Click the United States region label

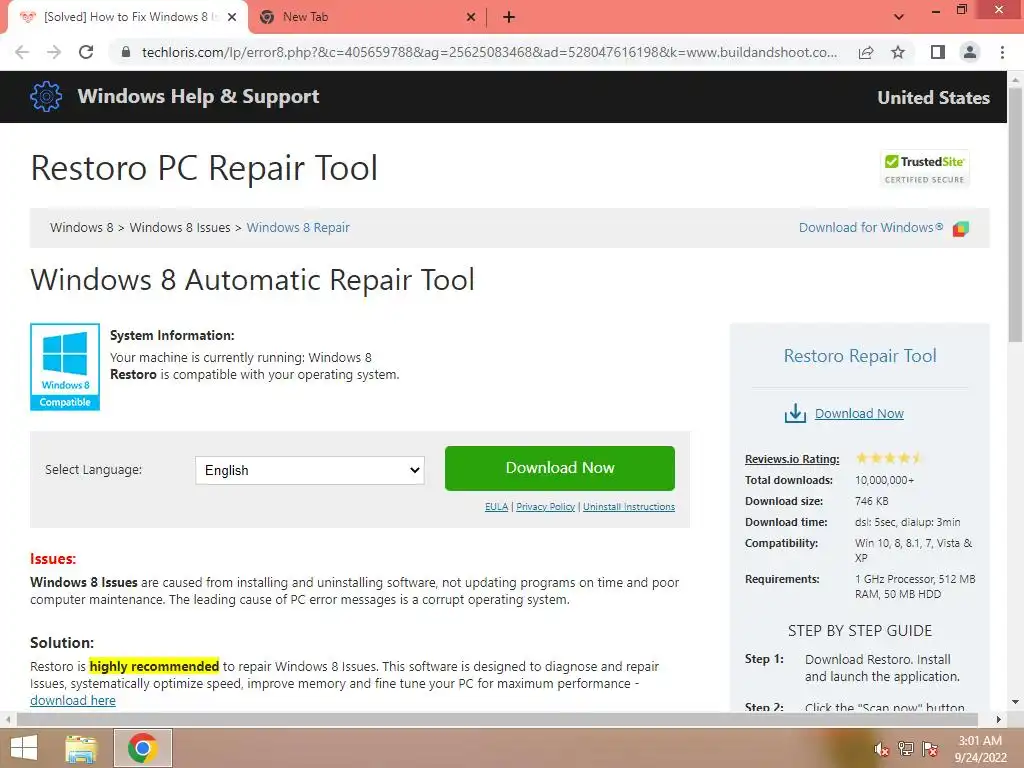(933, 97)
